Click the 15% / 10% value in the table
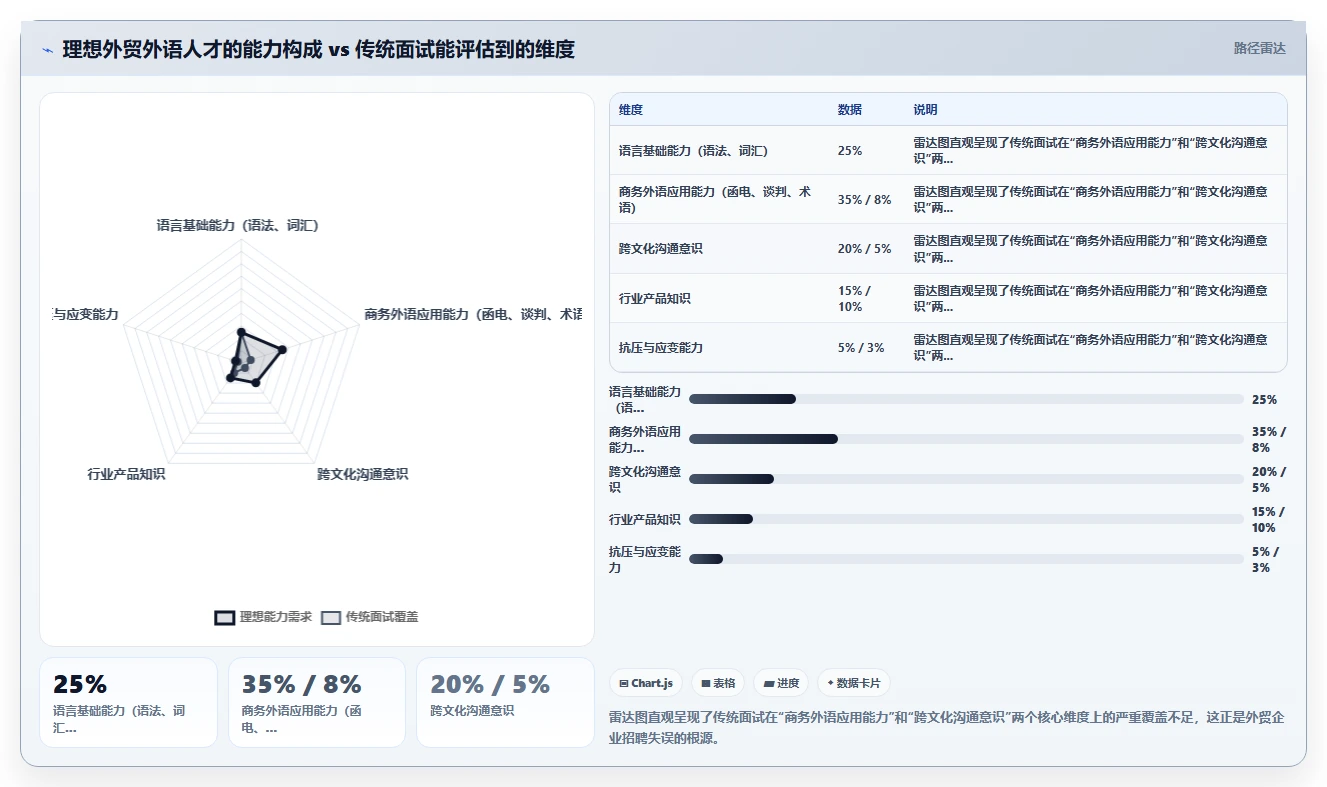 pos(856,299)
